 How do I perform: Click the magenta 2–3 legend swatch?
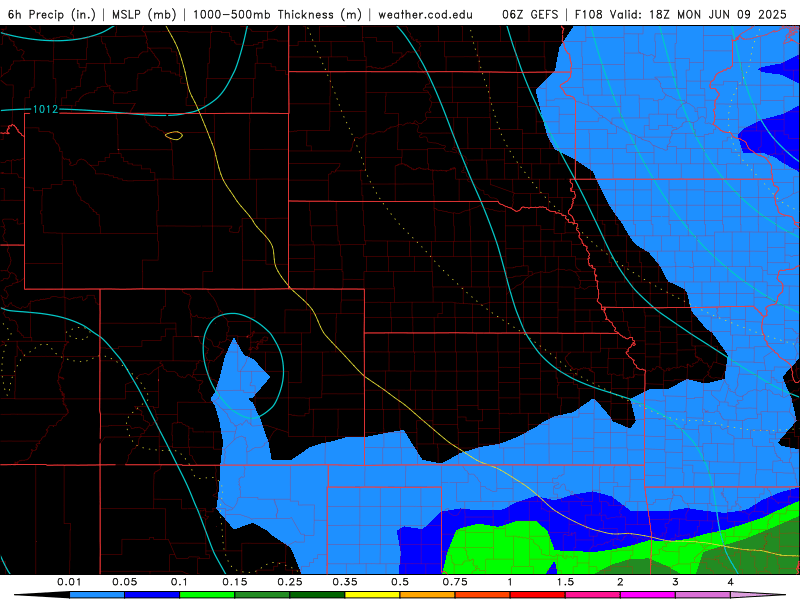(648, 595)
